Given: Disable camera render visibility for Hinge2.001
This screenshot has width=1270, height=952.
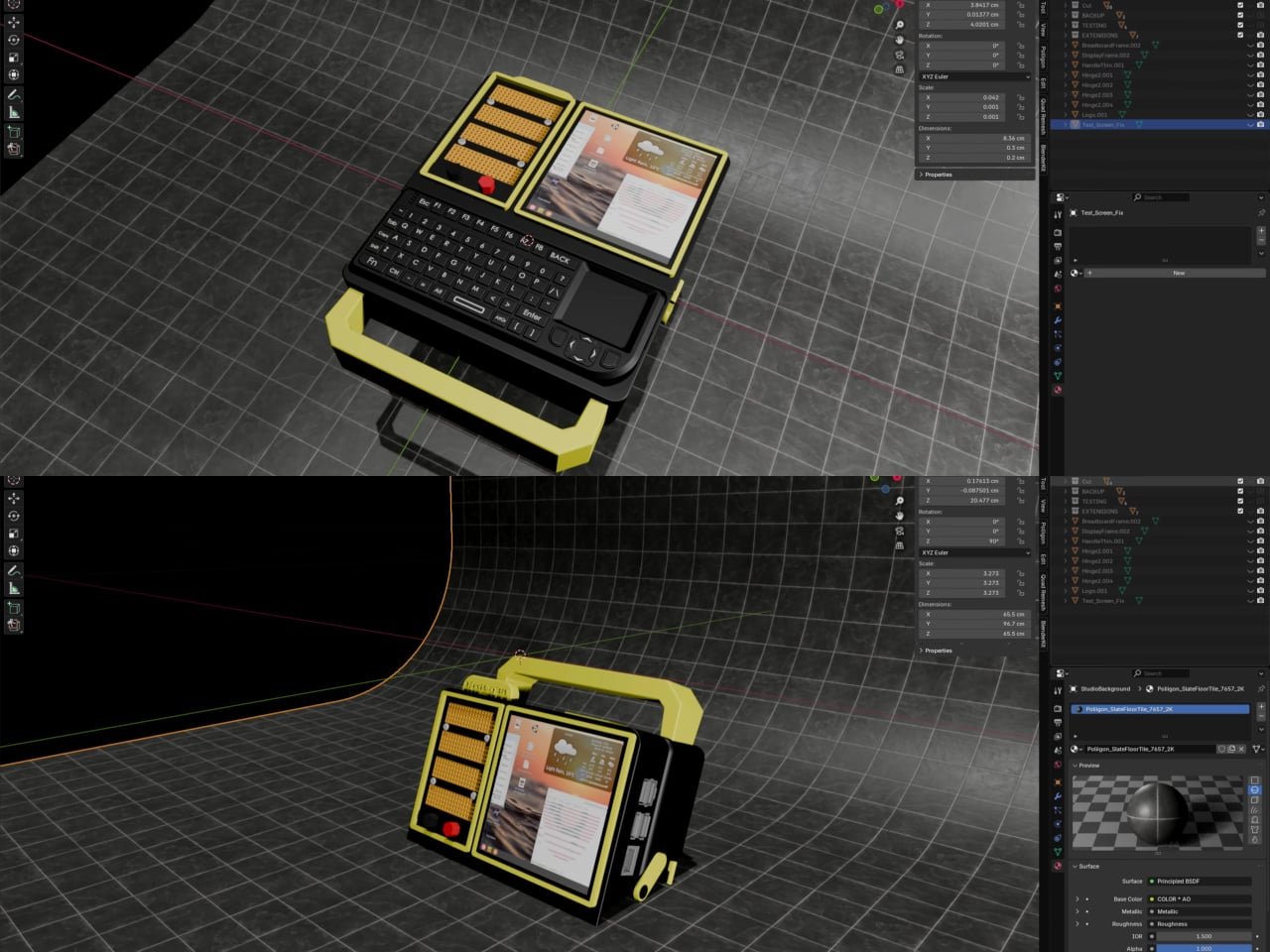Looking at the screenshot, I should point(1259,75).
